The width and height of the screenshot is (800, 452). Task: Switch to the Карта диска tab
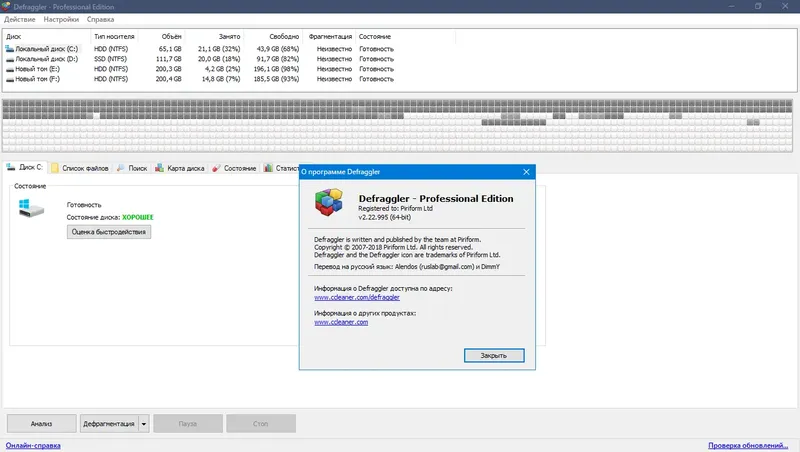click(180, 168)
